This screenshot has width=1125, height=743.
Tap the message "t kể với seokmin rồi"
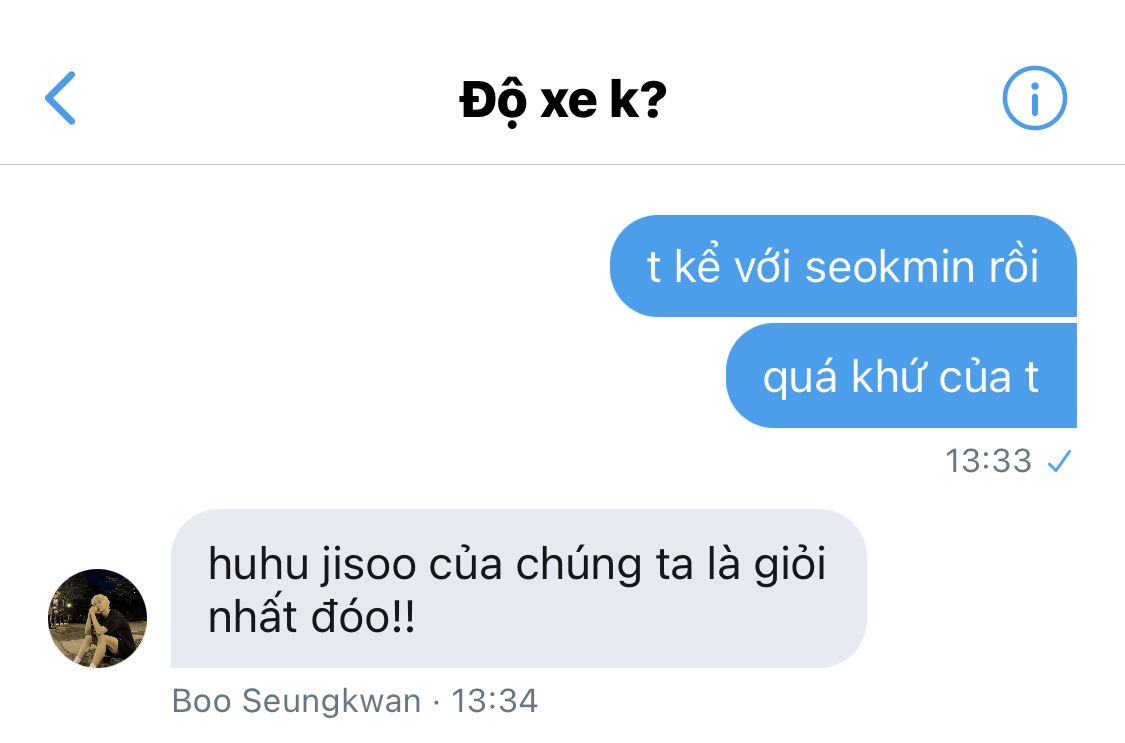[x=843, y=266]
